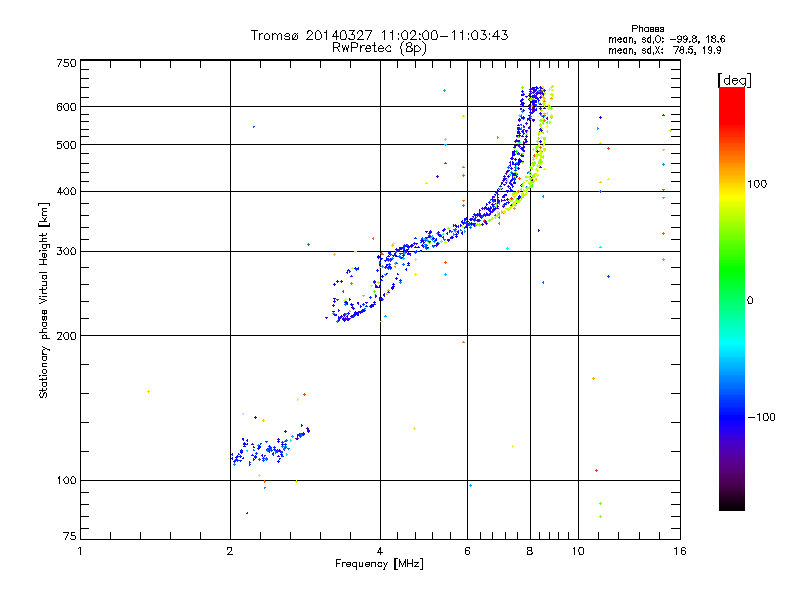This screenshot has width=800, height=600.
Task: Click the colorbar tick label "100"
Action: click(757, 184)
